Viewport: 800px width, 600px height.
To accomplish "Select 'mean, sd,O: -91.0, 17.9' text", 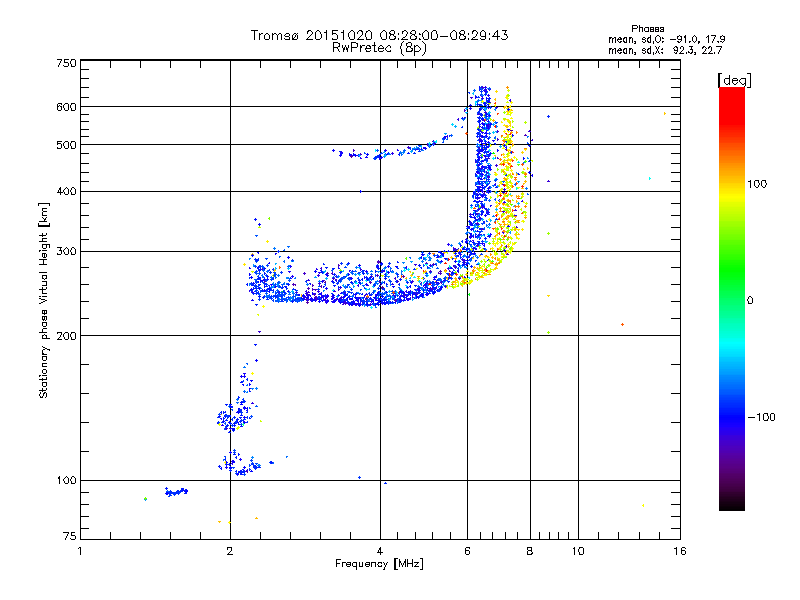I will [666, 39].
